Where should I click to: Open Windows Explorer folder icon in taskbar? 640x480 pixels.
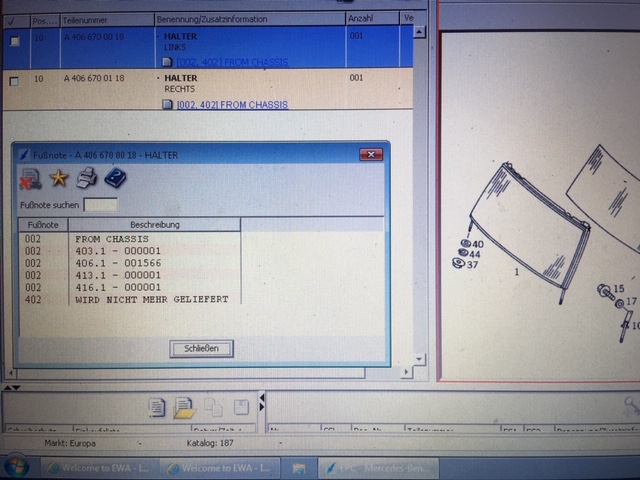299,468
